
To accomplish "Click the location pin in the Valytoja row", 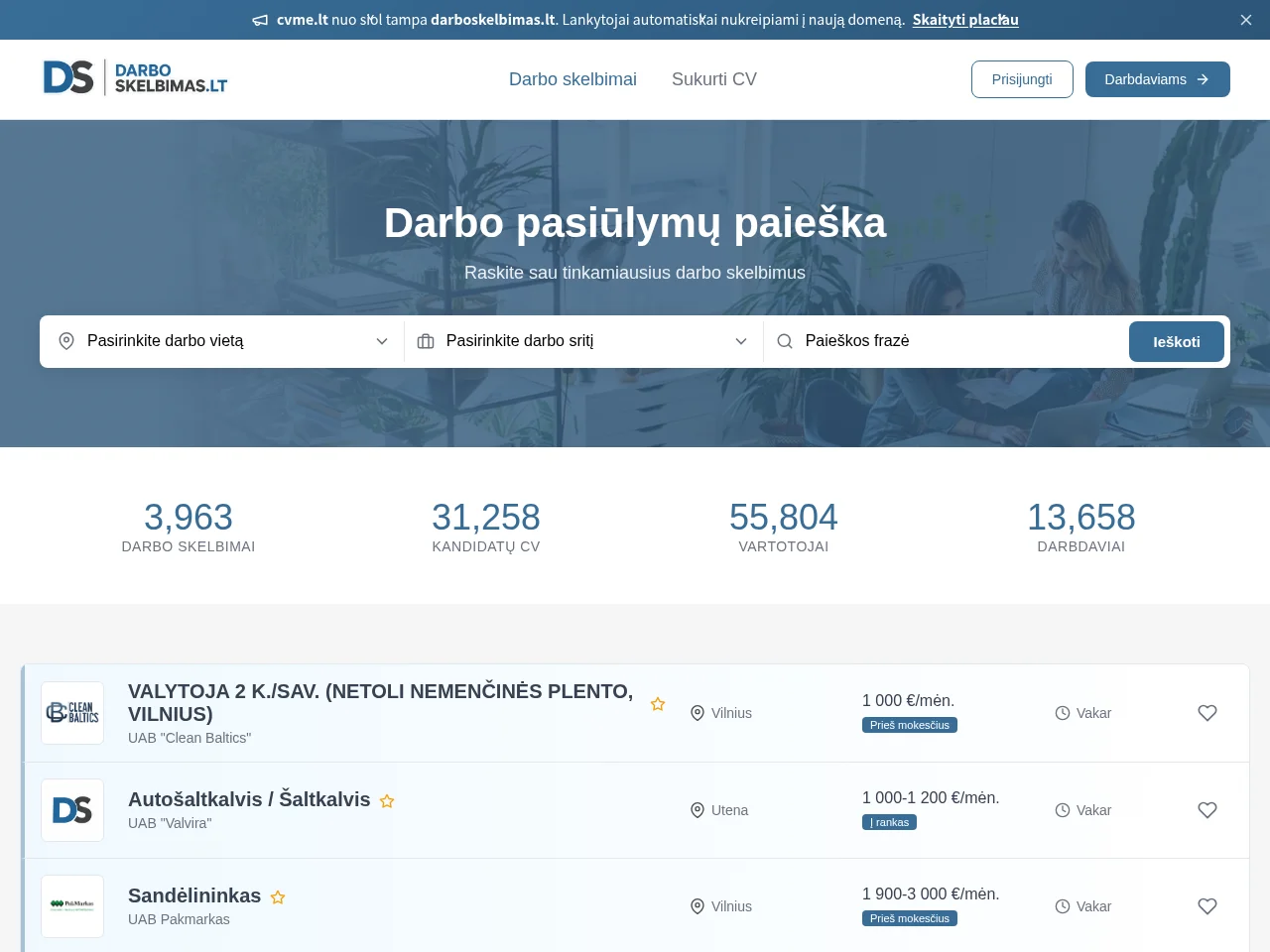I will pyautogui.click(x=698, y=713).
